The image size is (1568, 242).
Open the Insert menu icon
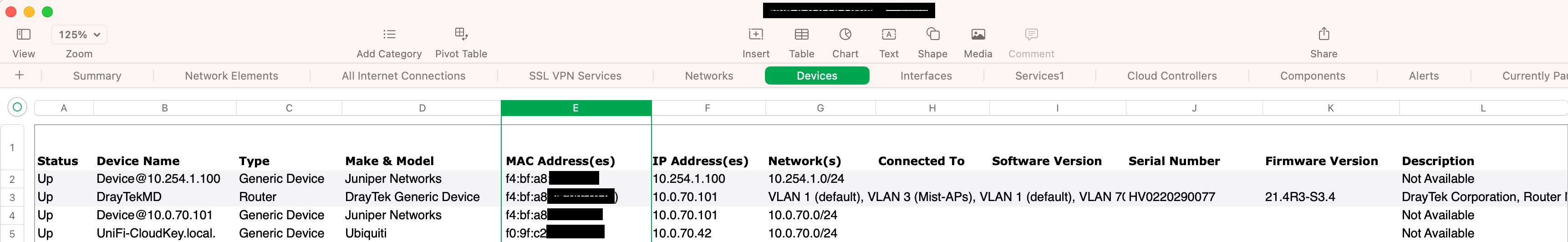click(x=755, y=34)
